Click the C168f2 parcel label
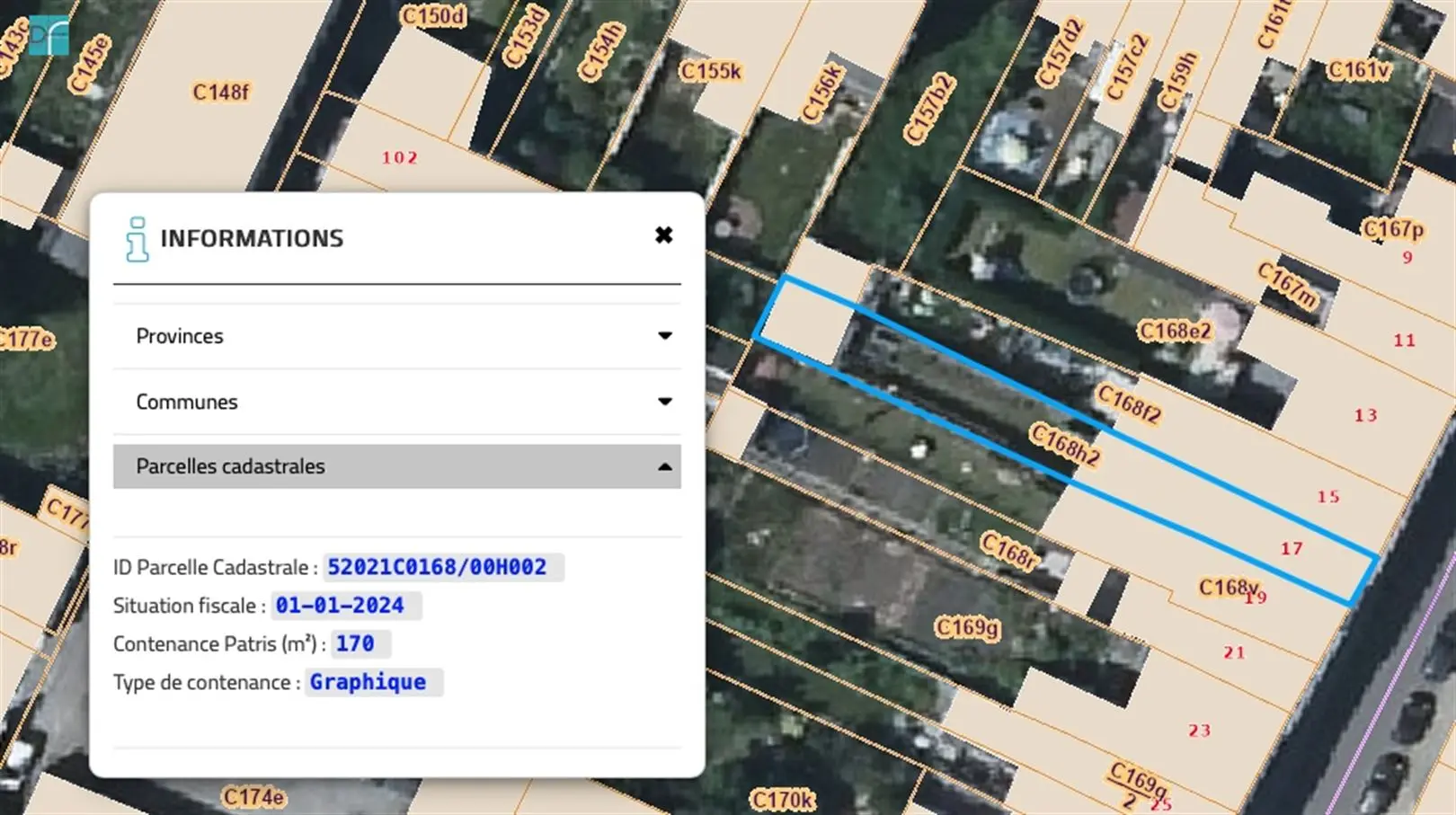The height and width of the screenshot is (815, 1456). [x=1129, y=404]
